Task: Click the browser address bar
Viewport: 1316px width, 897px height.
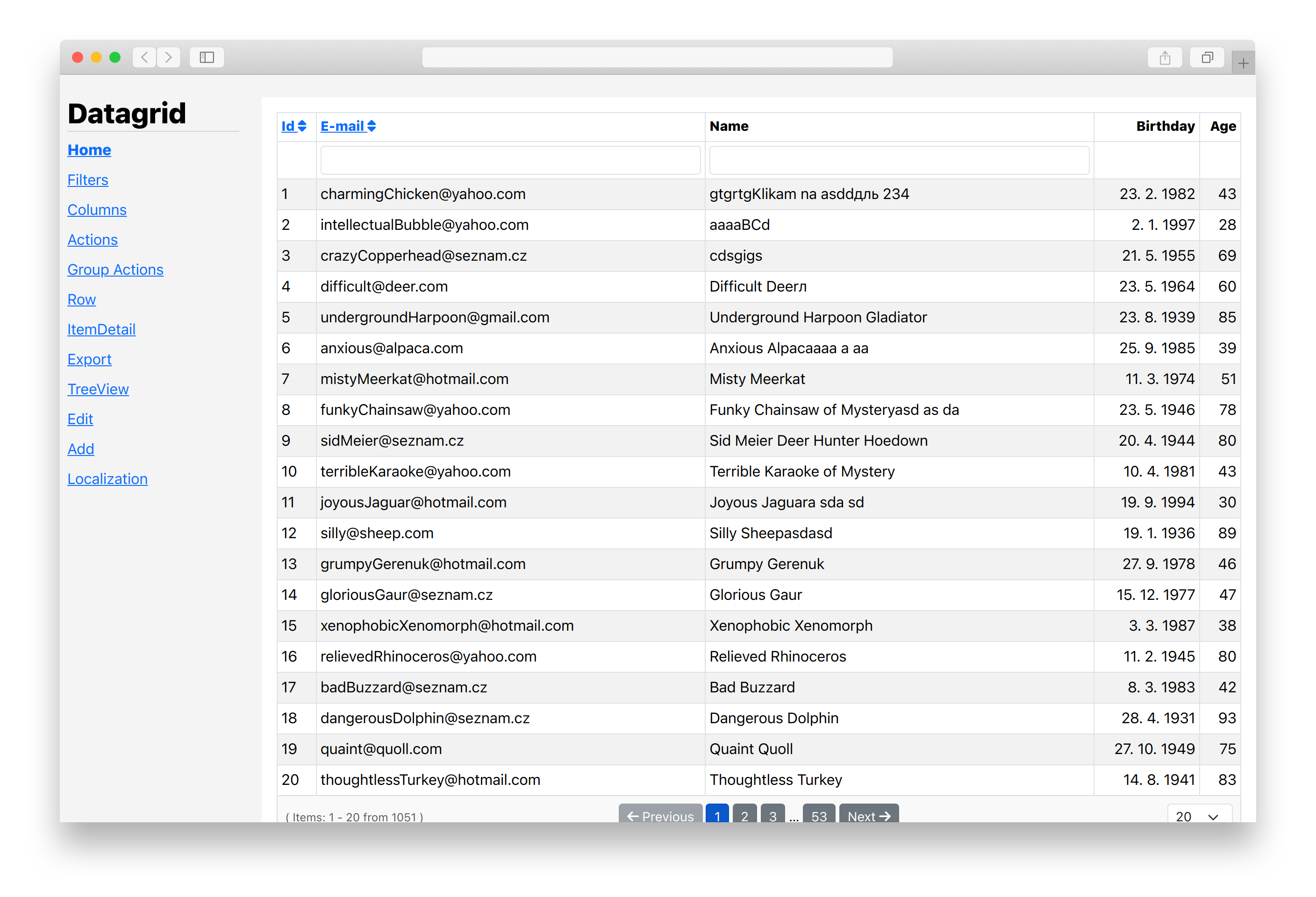Action: coord(657,58)
